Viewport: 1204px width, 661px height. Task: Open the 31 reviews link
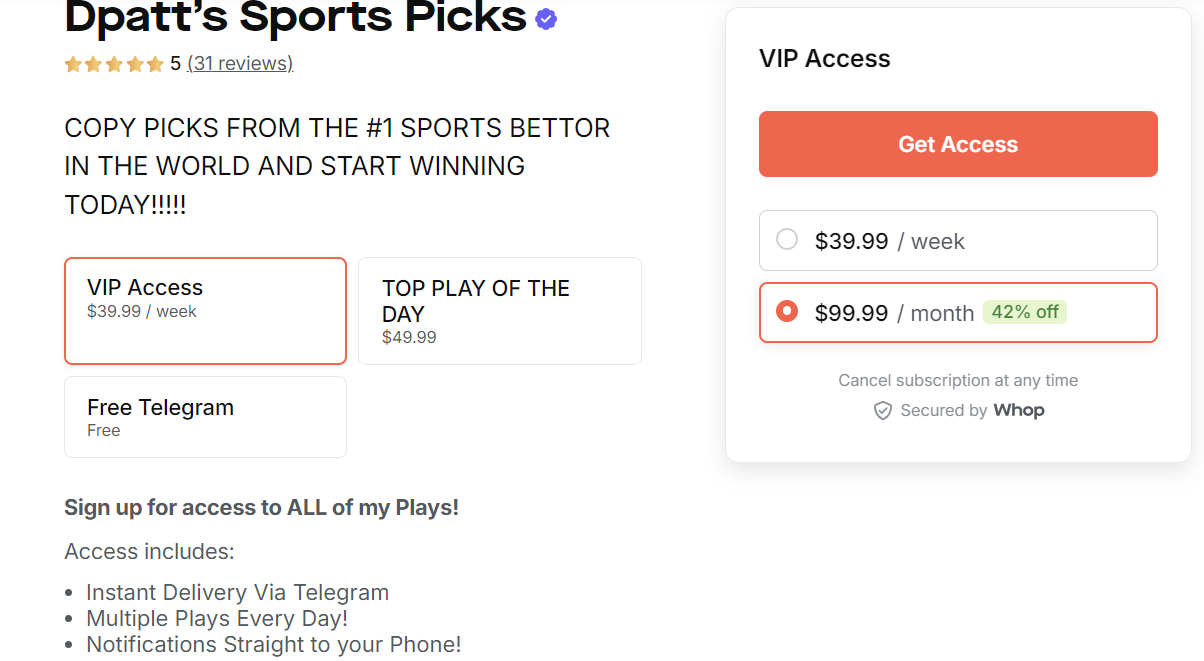click(x=240, y=64)
